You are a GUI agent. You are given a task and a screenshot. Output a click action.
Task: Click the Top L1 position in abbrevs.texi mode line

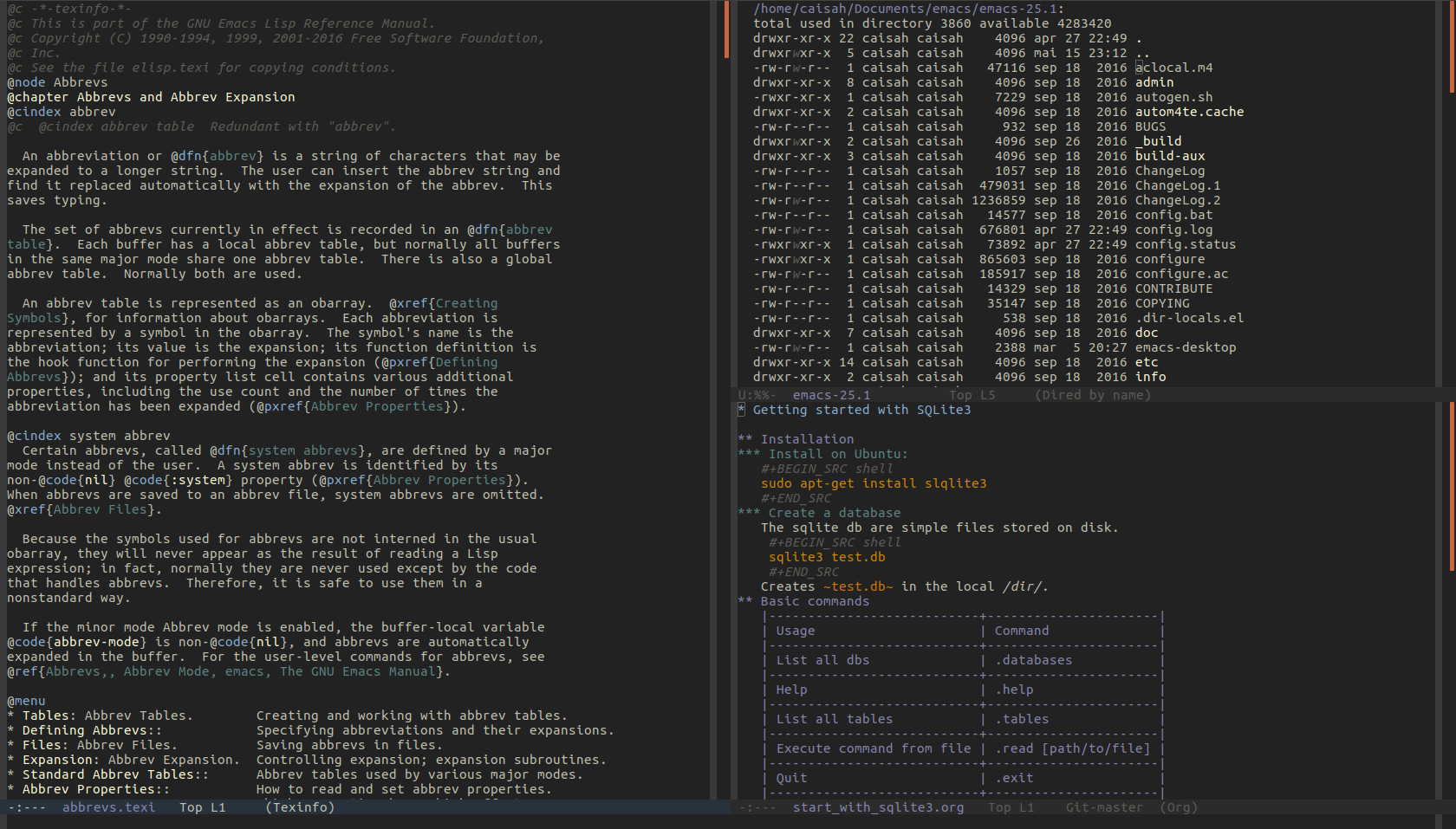(x=202, y=807)
